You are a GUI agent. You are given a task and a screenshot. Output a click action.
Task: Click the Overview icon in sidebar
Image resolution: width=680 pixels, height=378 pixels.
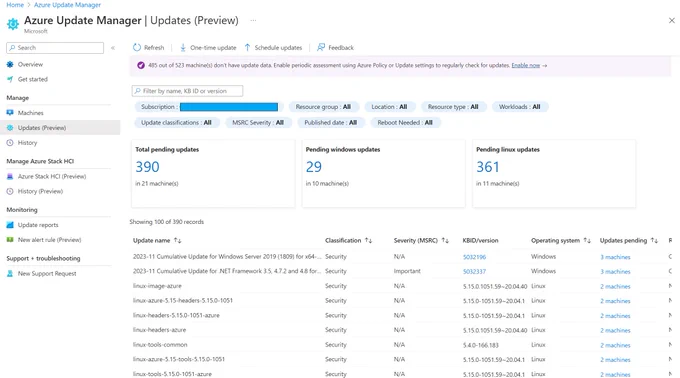click(x=10, y=64)
